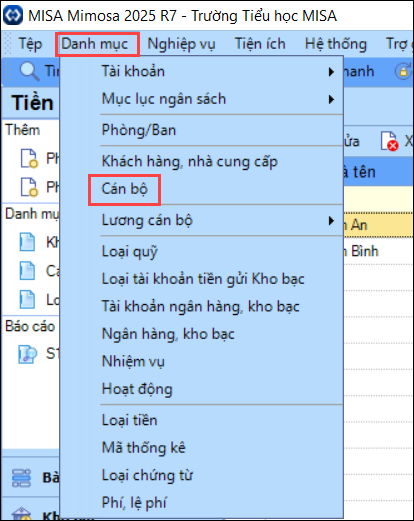Screen dimensions: 414x521
Task: Select Nhiệm vụ menu entry
Action: tap(202, 361)
